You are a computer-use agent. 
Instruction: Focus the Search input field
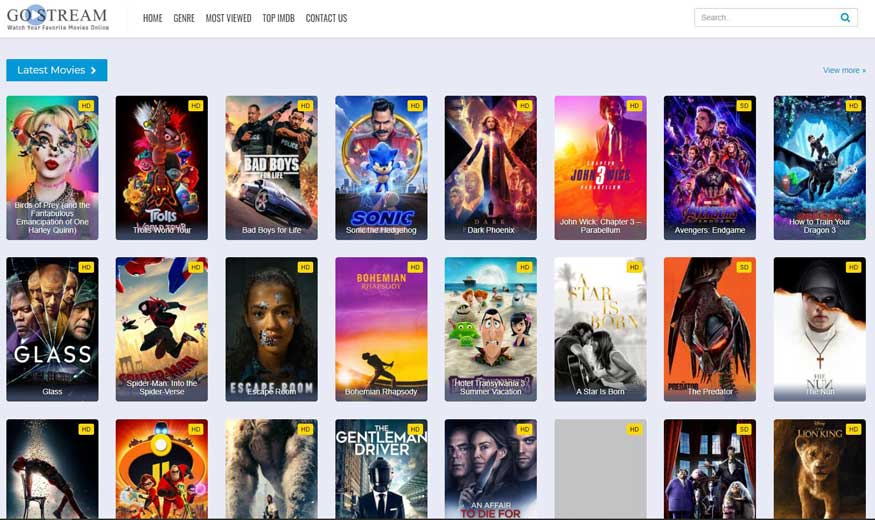pyautogui.click(x=767, y=18)
